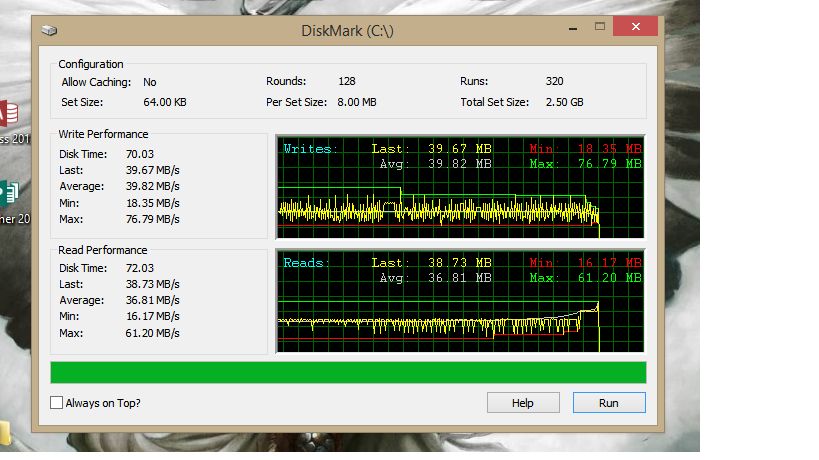The height and width of the screenshot is (460, 819).
Task: Click the cyan 'Reads:' graph label
Action: 307,263
